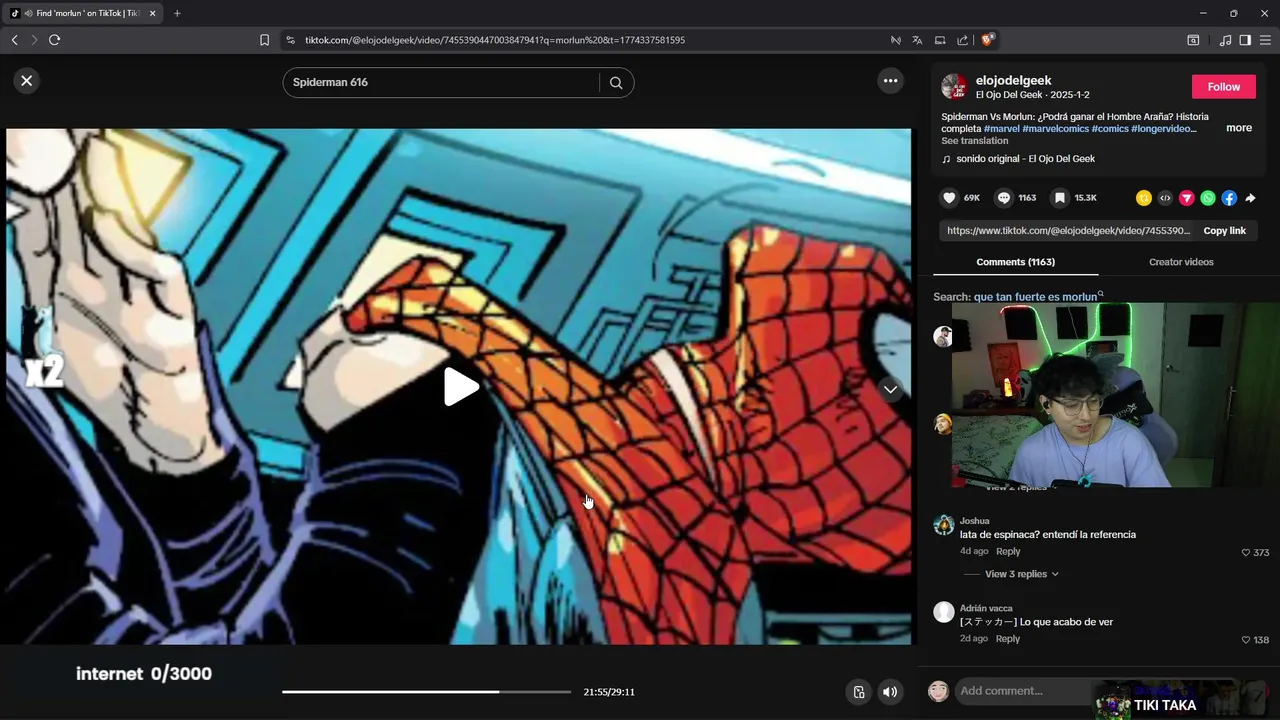Share the video to Facebook
Screen dimensions: 1280x720
coord(1229,198)
